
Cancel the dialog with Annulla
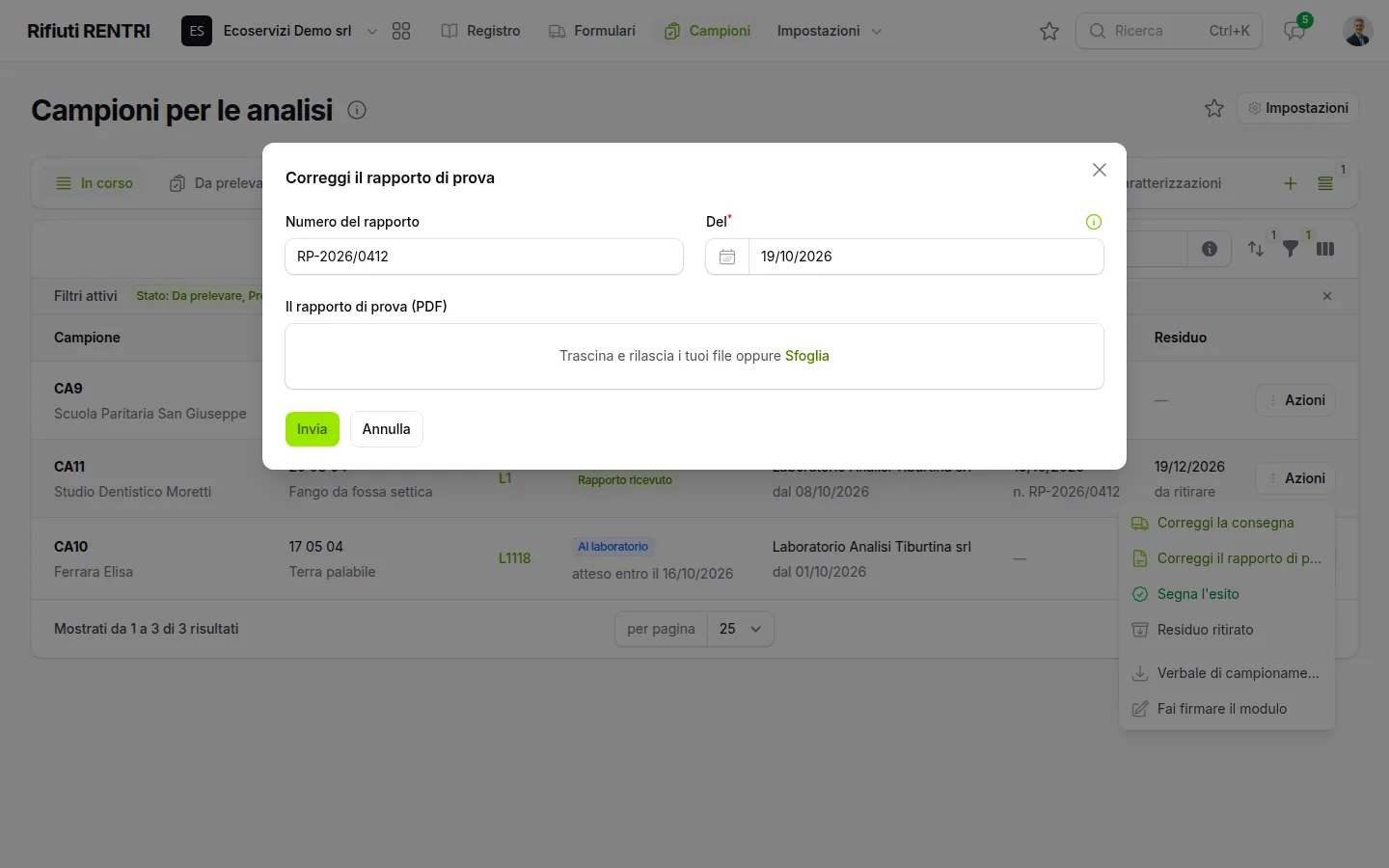click(387, 429)
